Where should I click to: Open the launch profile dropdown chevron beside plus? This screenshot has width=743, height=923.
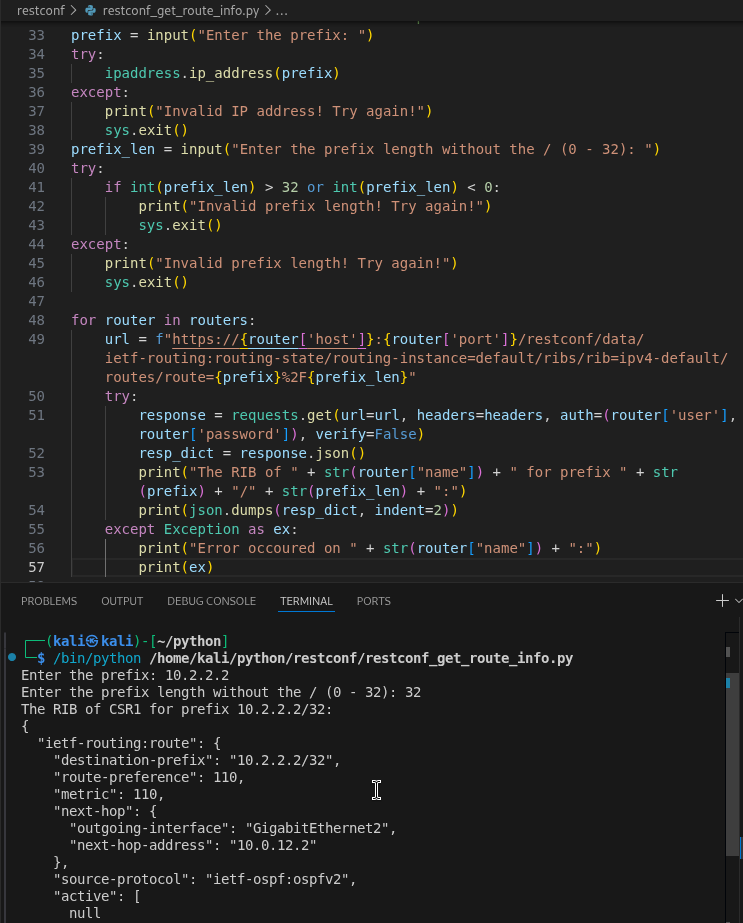pyautogui.click(x=738, y=600)
